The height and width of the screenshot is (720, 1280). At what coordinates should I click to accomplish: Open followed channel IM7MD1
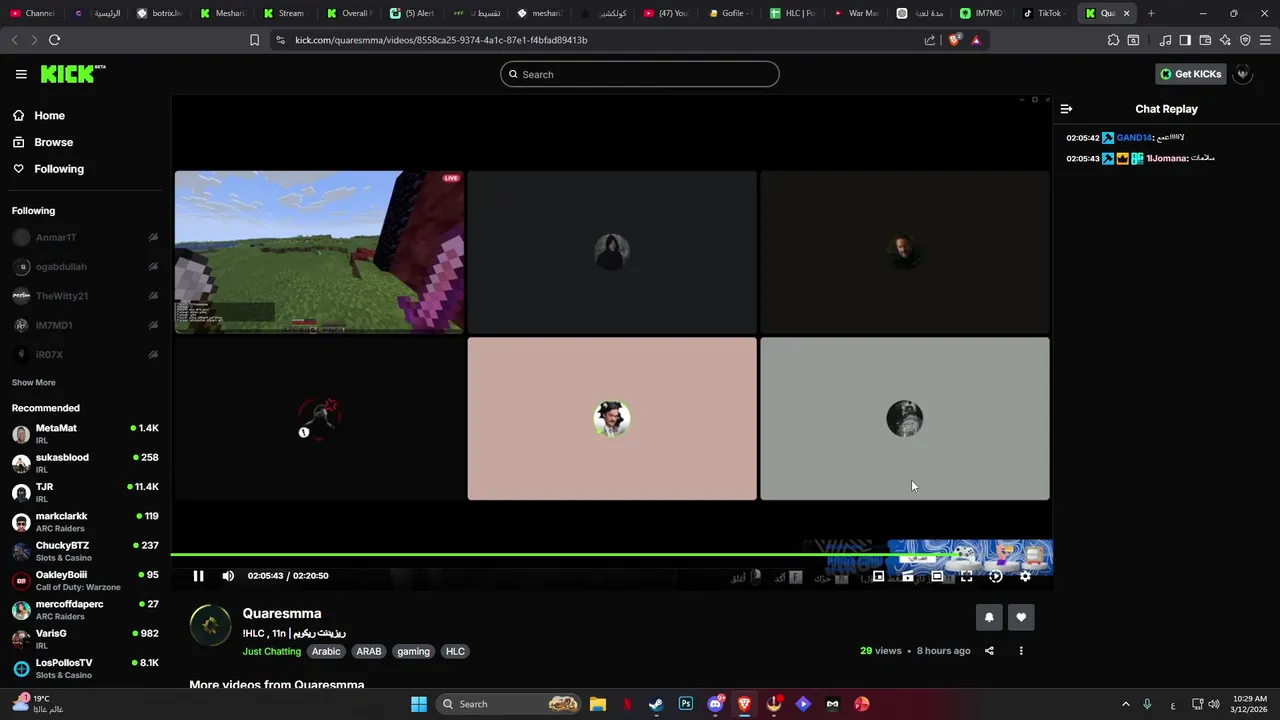pyautogui.click(x=85, y=325)
